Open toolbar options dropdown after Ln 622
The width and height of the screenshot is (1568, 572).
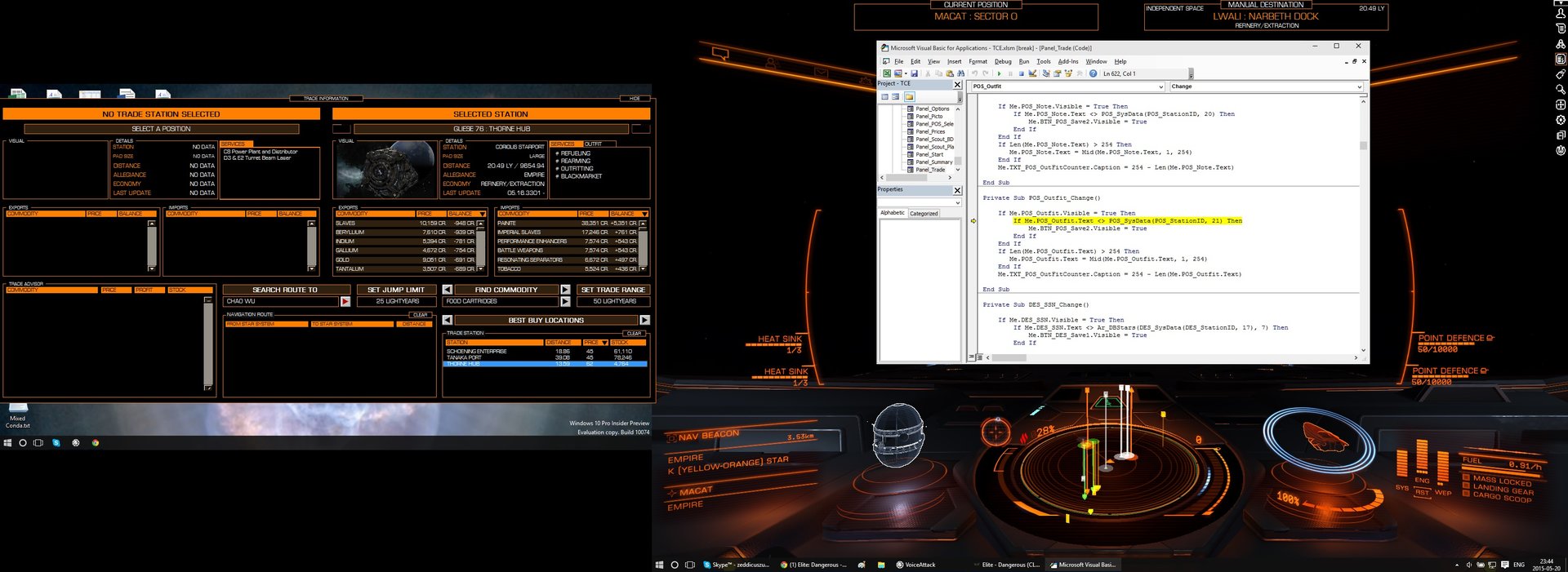(1191, 73)
